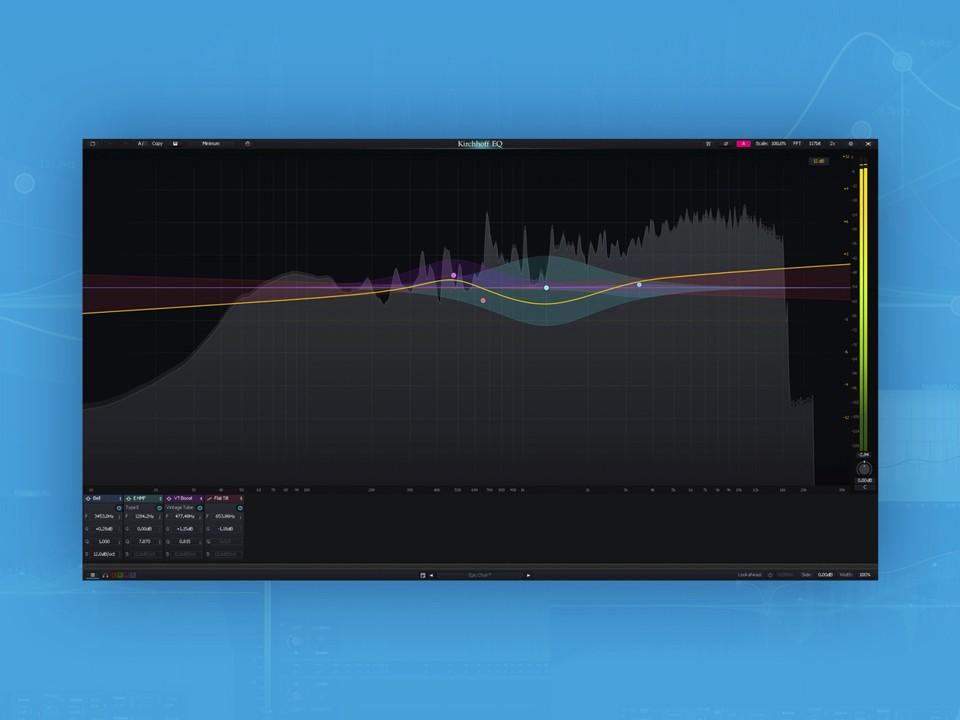Go to next preset arrow
This screenshot has height=720, width=960.
coord(528,576)
